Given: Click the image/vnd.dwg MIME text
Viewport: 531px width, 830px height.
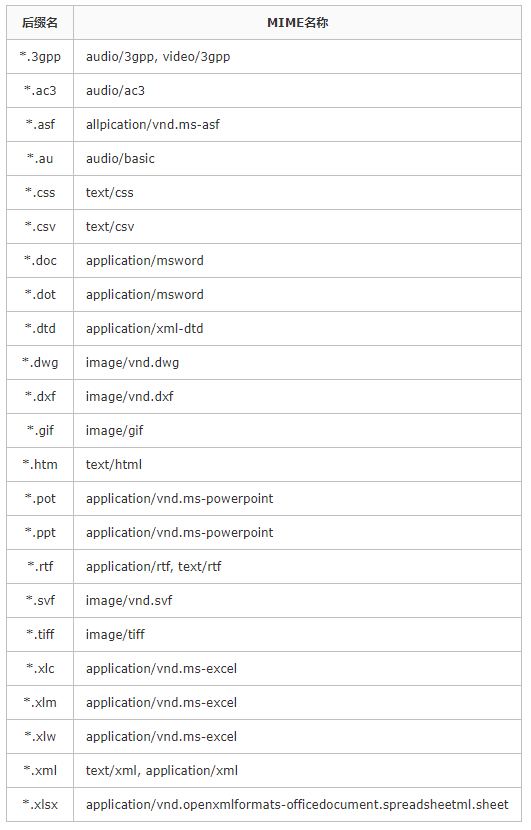Looking at the screenshot, I should click(x=132, y=363).
